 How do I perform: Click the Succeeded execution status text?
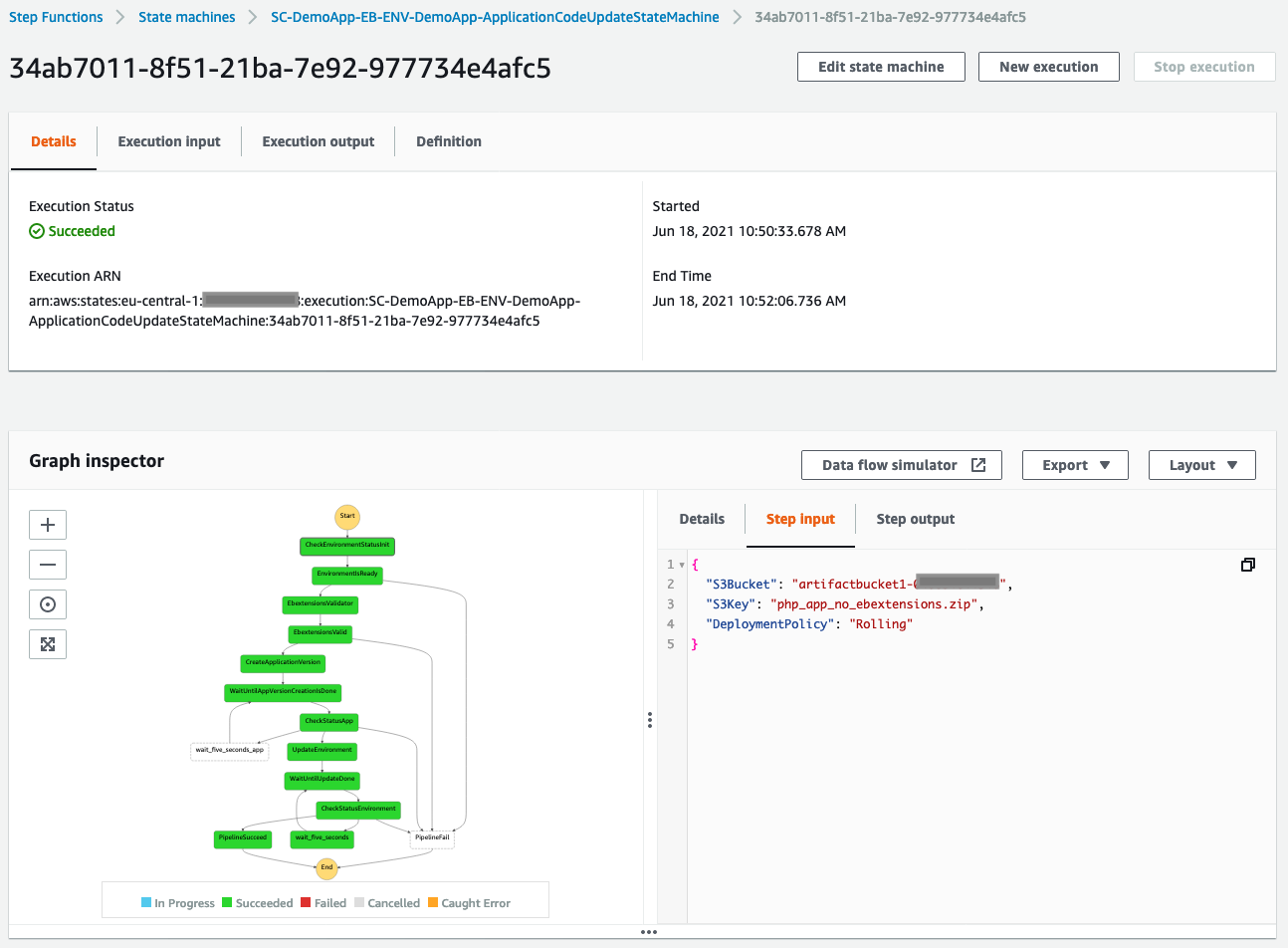(82, 231)
